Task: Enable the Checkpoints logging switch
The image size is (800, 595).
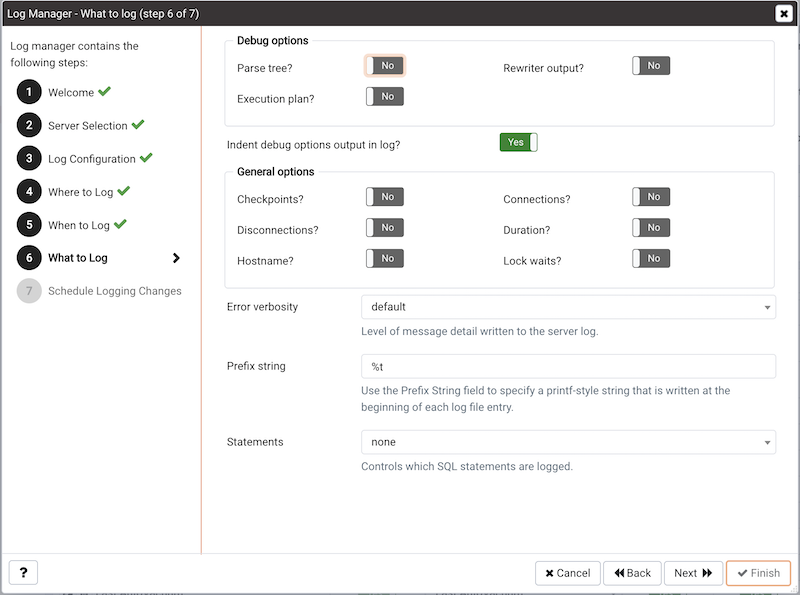Action: pos(385,197)
